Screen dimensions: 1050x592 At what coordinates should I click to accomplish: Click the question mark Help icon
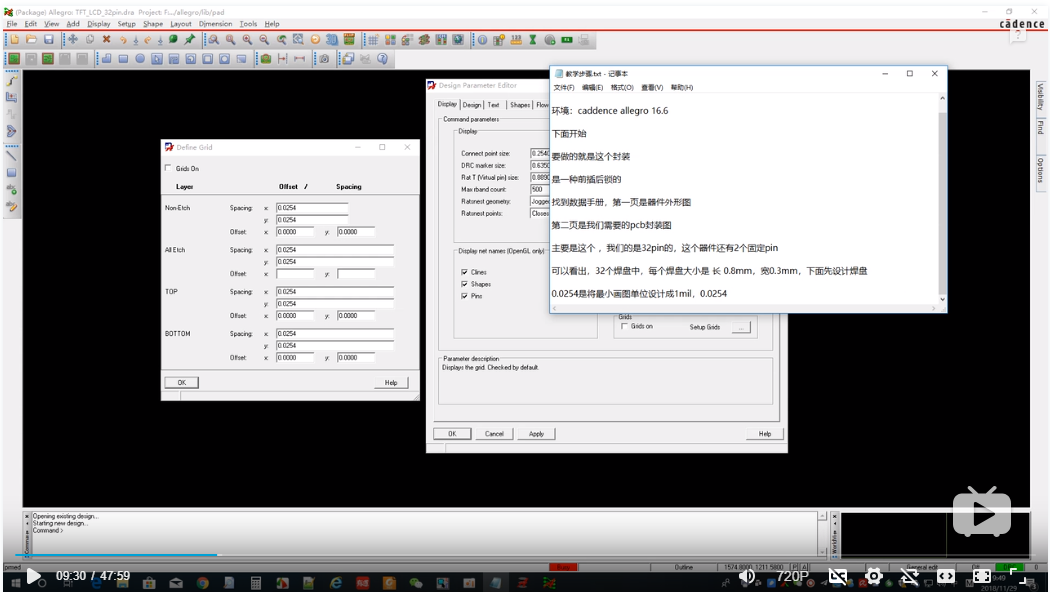point(382,59)
